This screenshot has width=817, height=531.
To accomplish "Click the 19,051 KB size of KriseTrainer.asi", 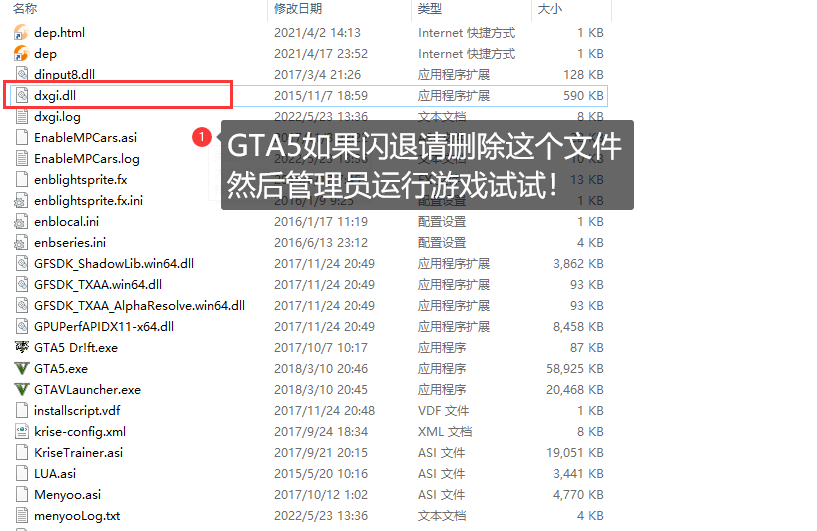I will click(x=575, y=453).
